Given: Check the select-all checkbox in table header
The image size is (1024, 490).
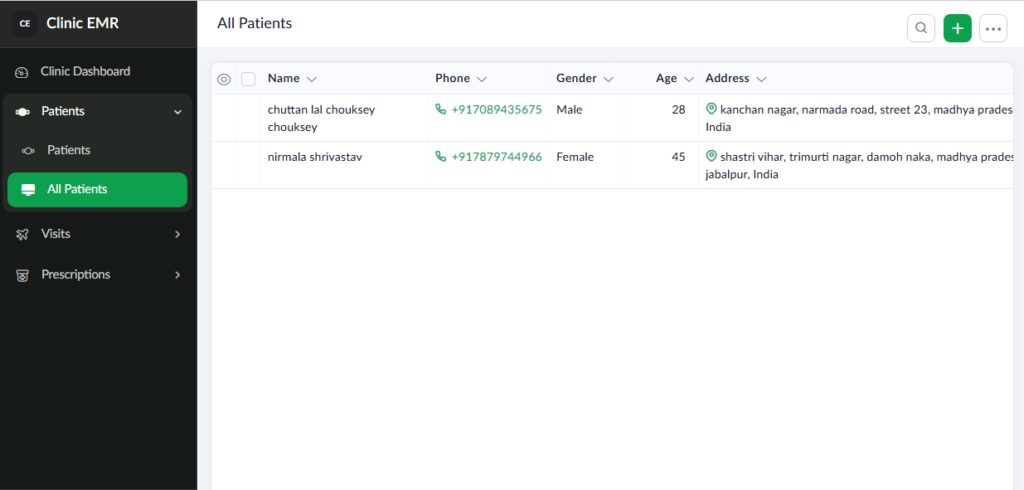Looking at the screenshot, I should 248,79.
